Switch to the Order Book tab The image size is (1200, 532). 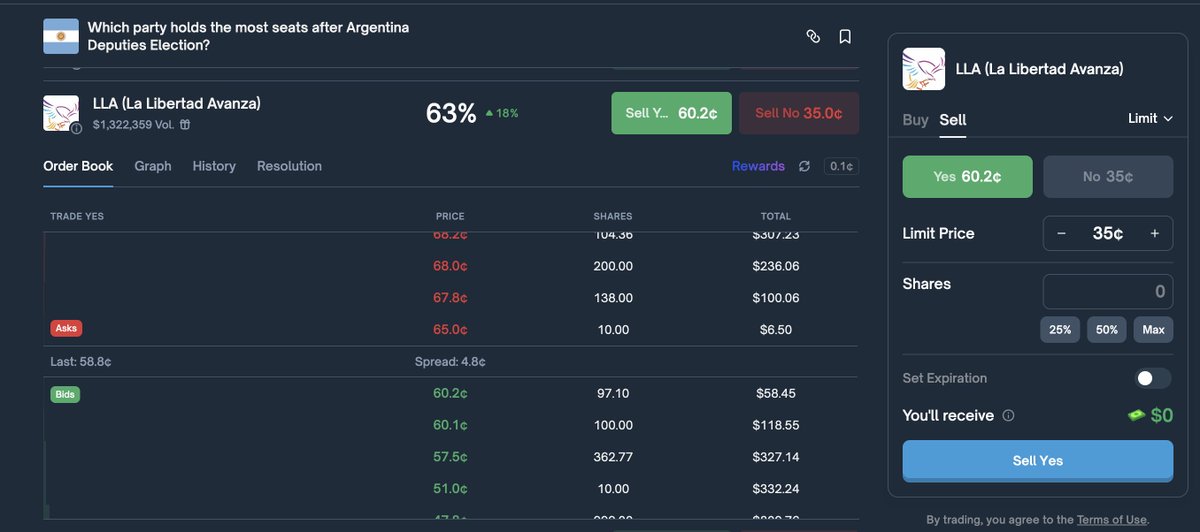coord(78,166)
